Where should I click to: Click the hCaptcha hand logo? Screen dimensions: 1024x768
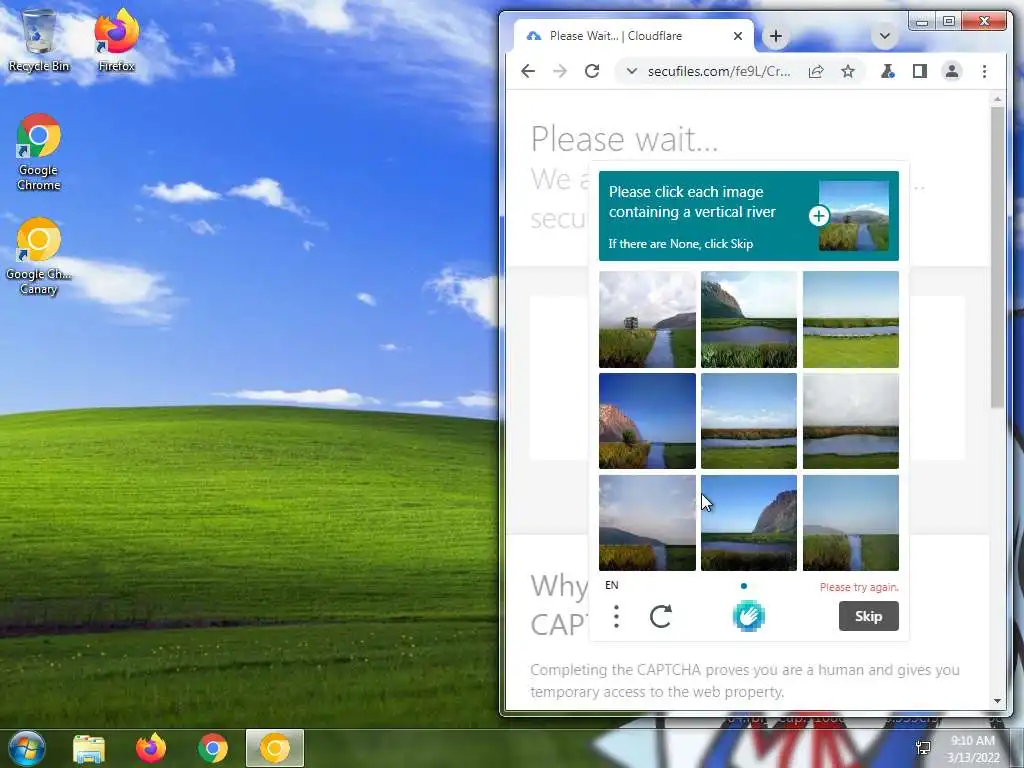748,616
